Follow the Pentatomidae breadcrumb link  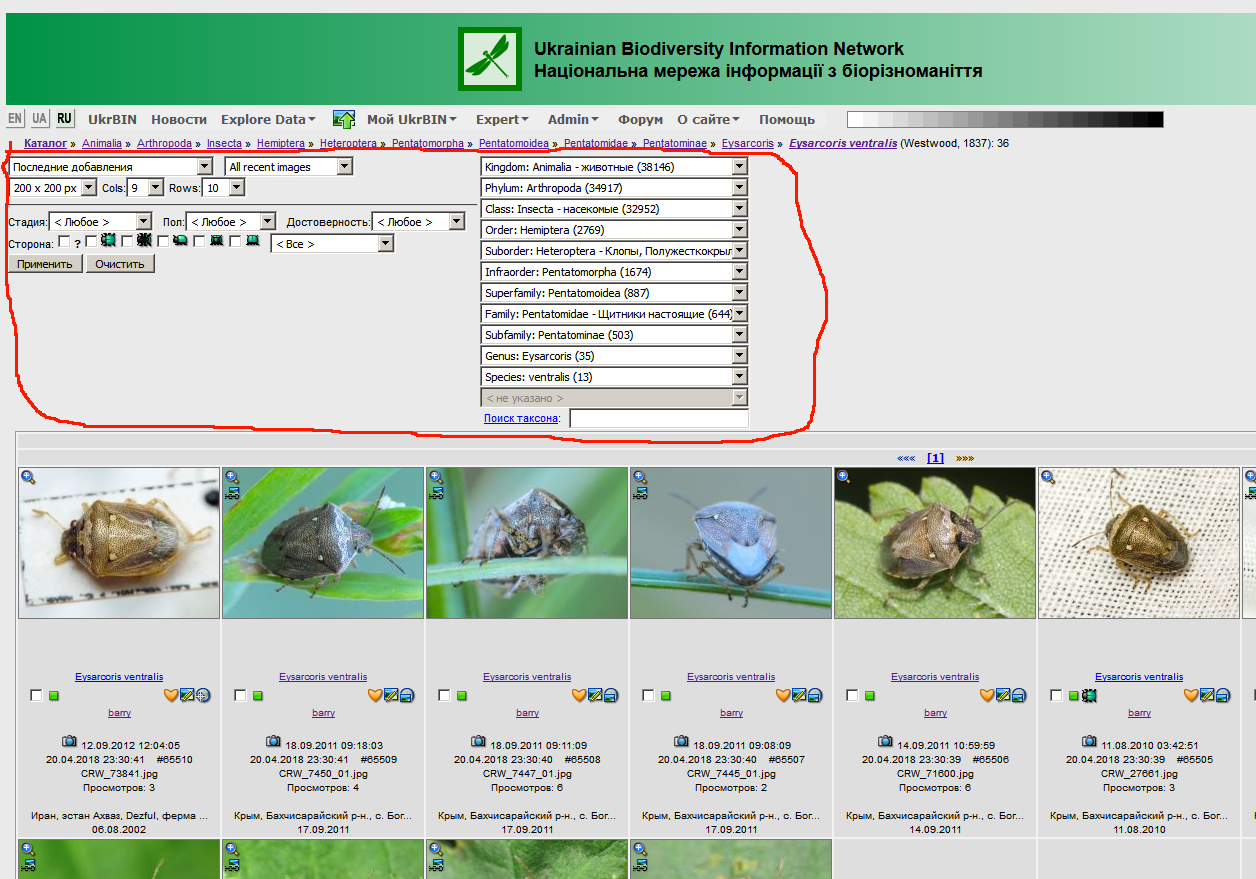[596, 144]
